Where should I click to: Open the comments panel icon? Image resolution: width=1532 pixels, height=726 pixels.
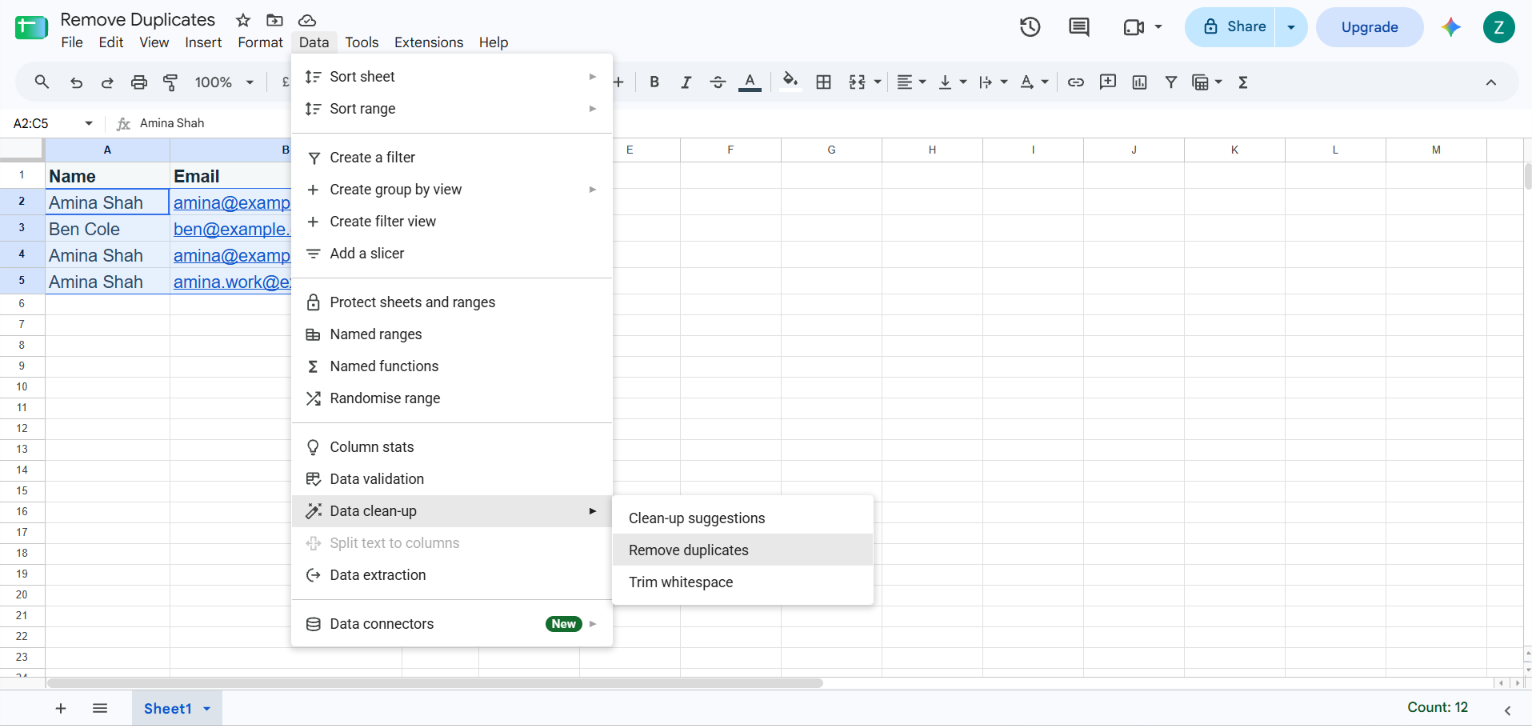click(x=1079, y=27)
